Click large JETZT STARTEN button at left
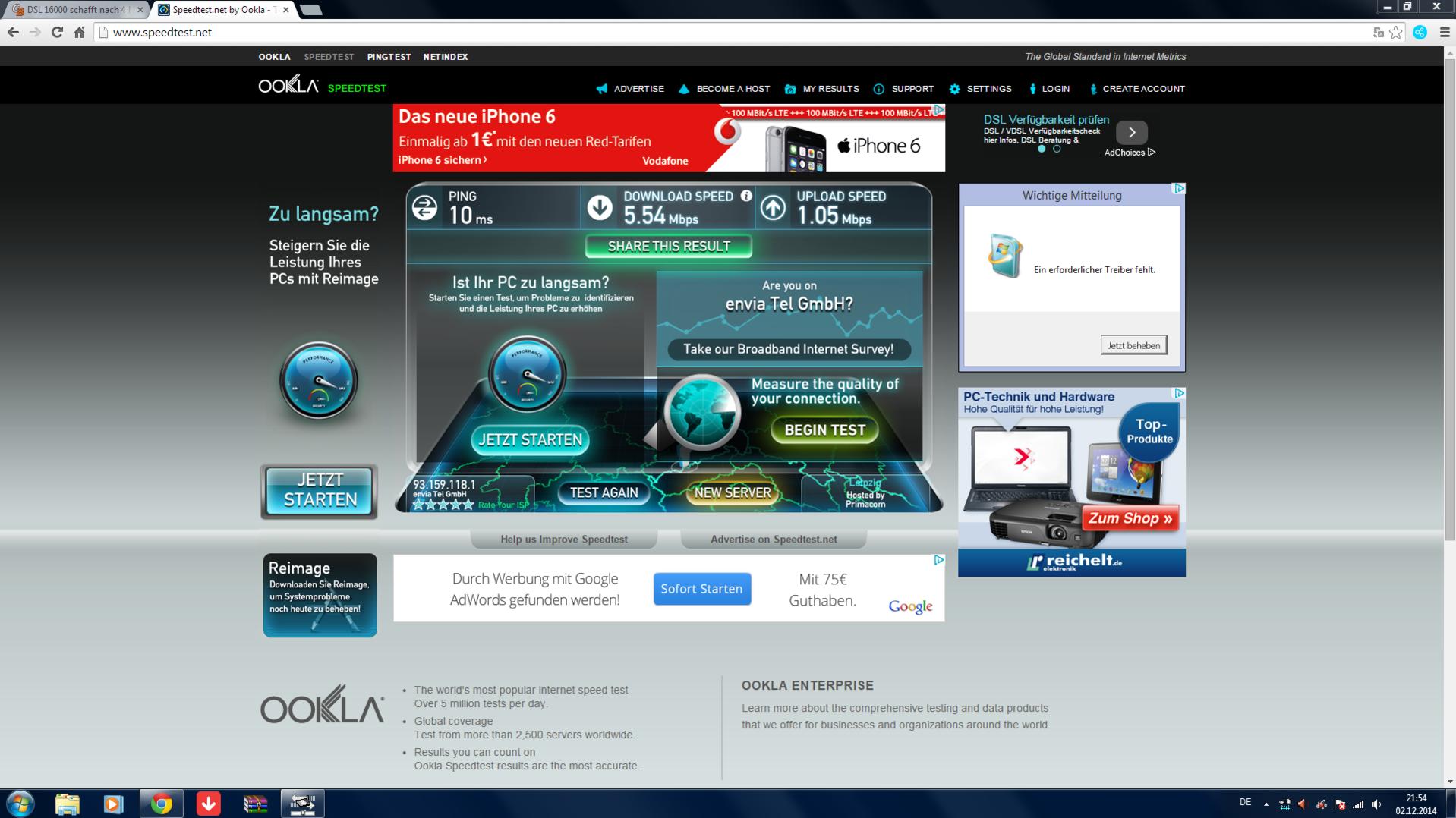This screenshot has height=818, width=1456. (319, 491)
